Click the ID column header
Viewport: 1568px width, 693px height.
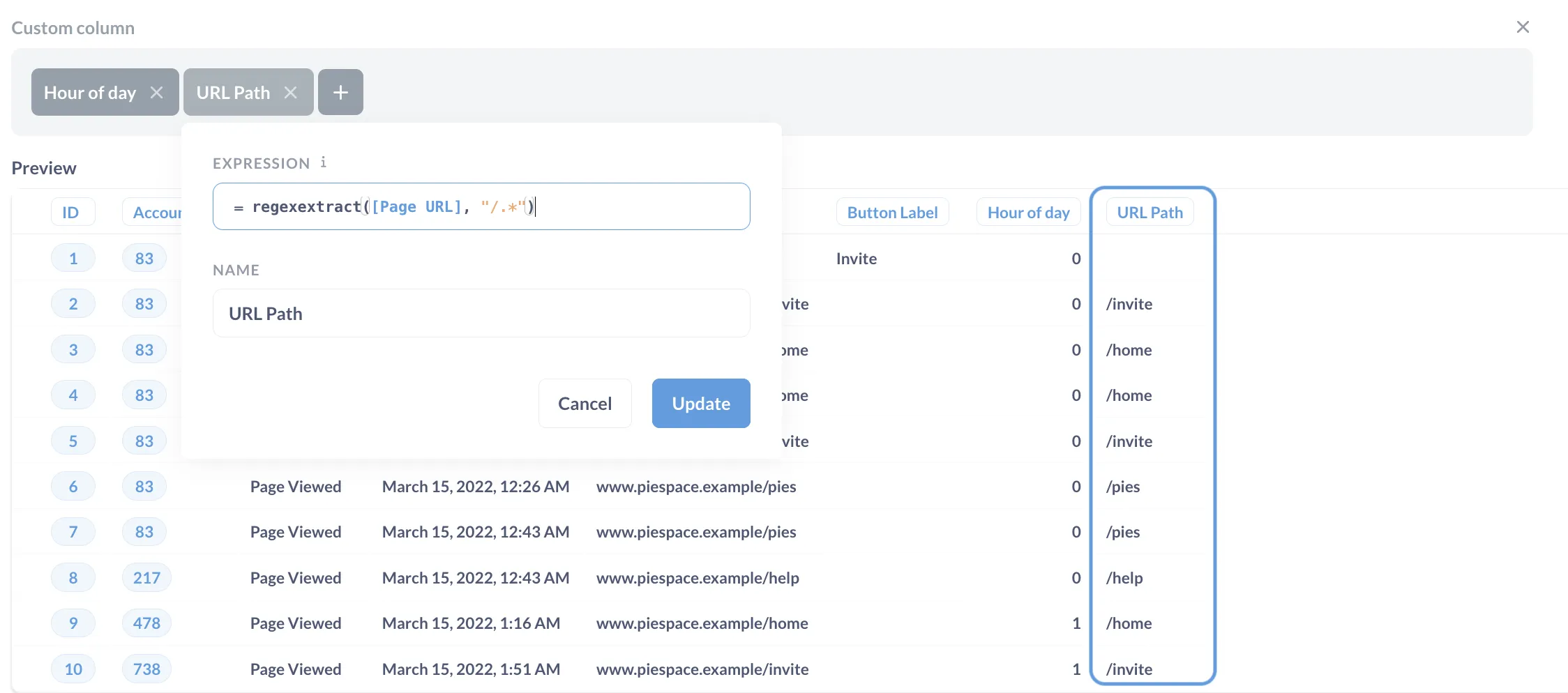click(73, 212)
